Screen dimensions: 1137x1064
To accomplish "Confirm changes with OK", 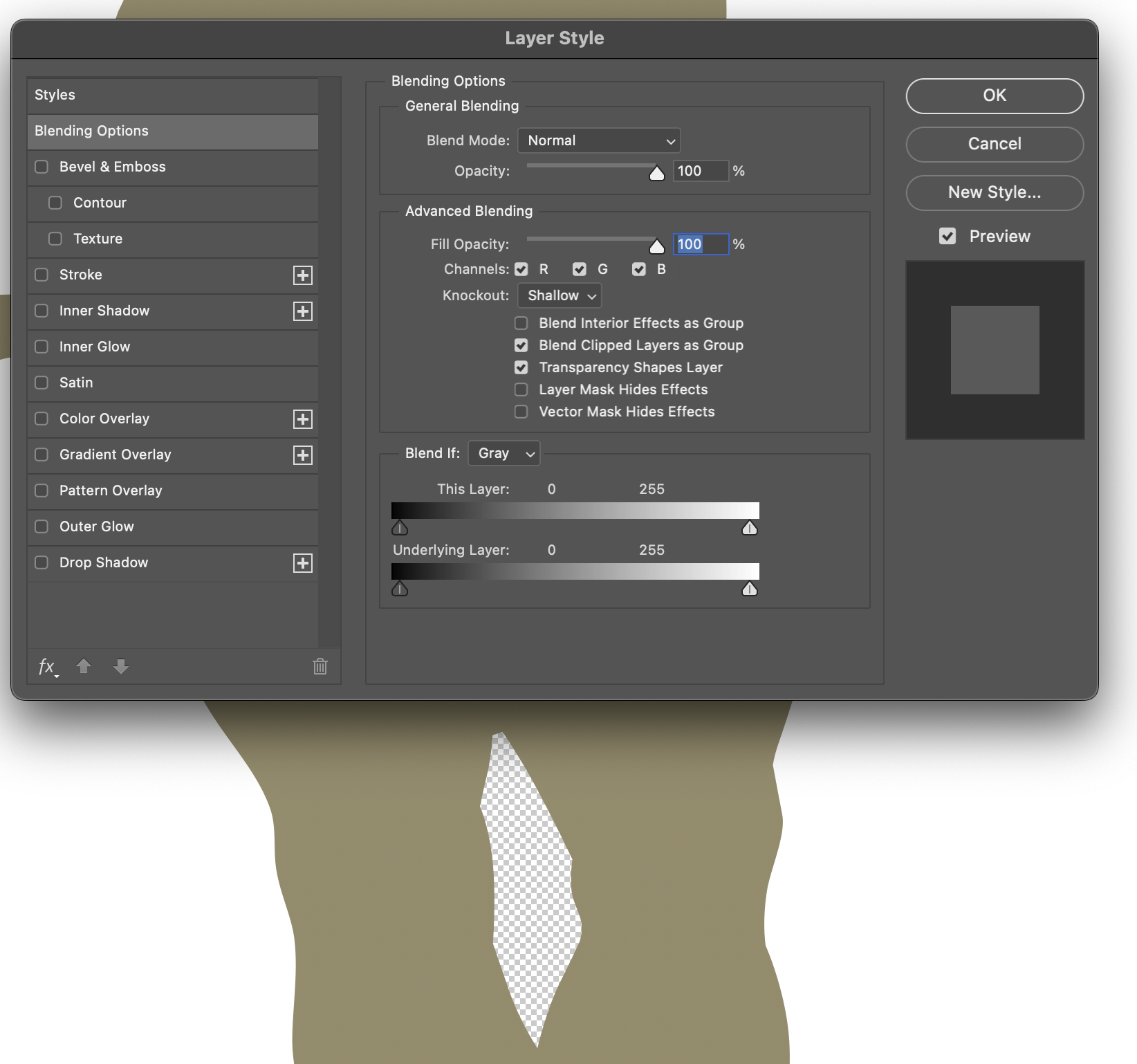I will [x=994, y=96].
